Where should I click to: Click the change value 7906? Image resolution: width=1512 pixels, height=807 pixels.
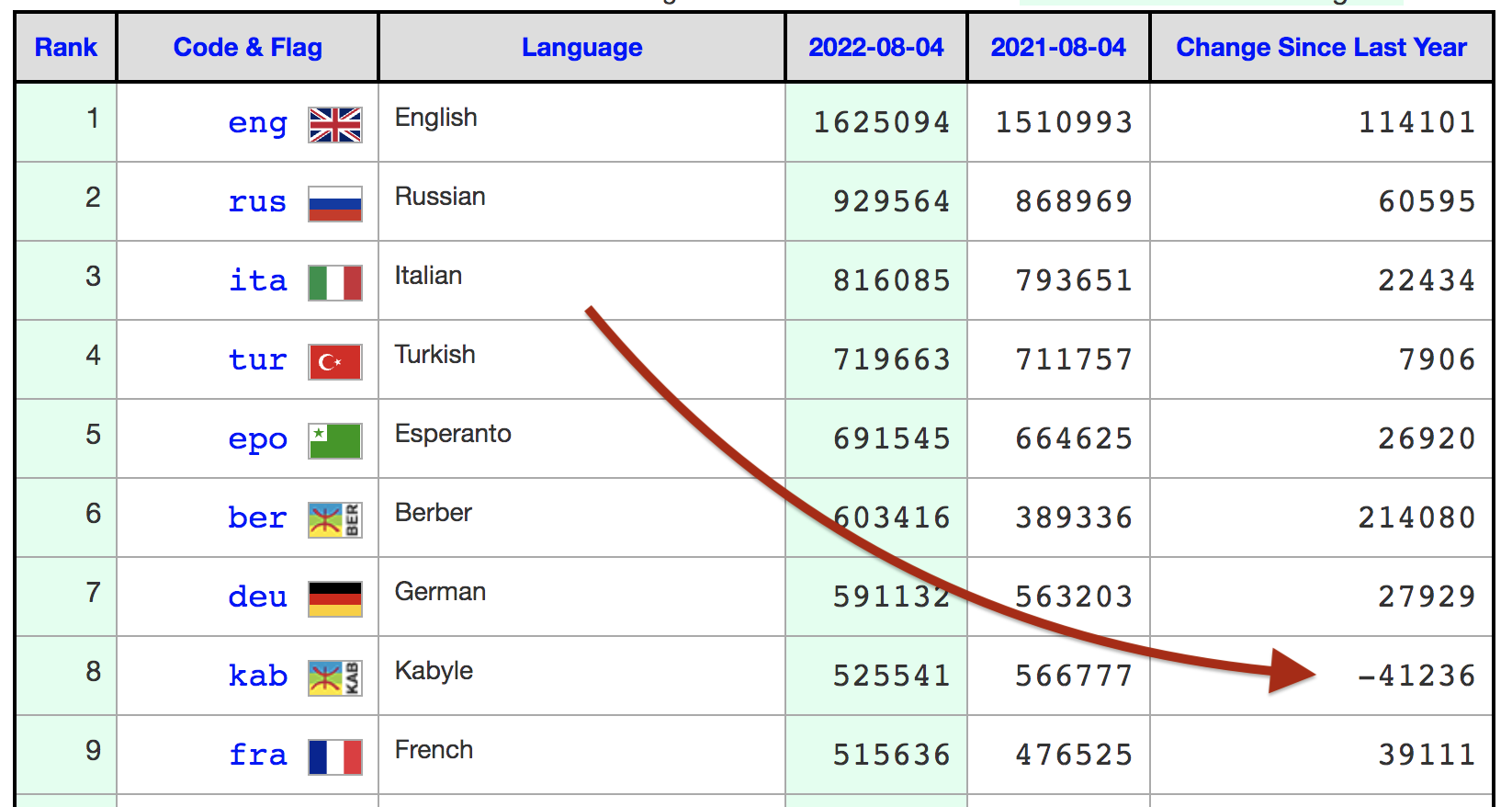pos(1437,359)
